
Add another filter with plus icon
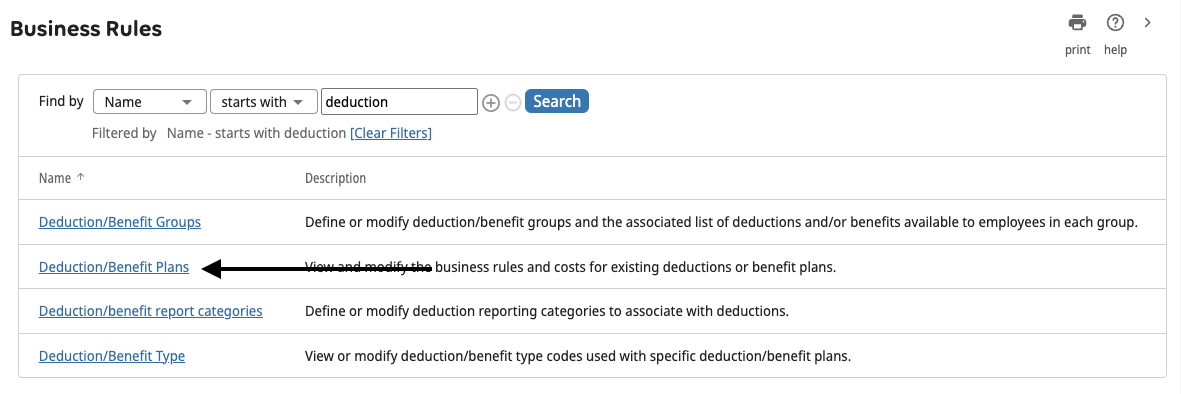click(x=490, y=103)
